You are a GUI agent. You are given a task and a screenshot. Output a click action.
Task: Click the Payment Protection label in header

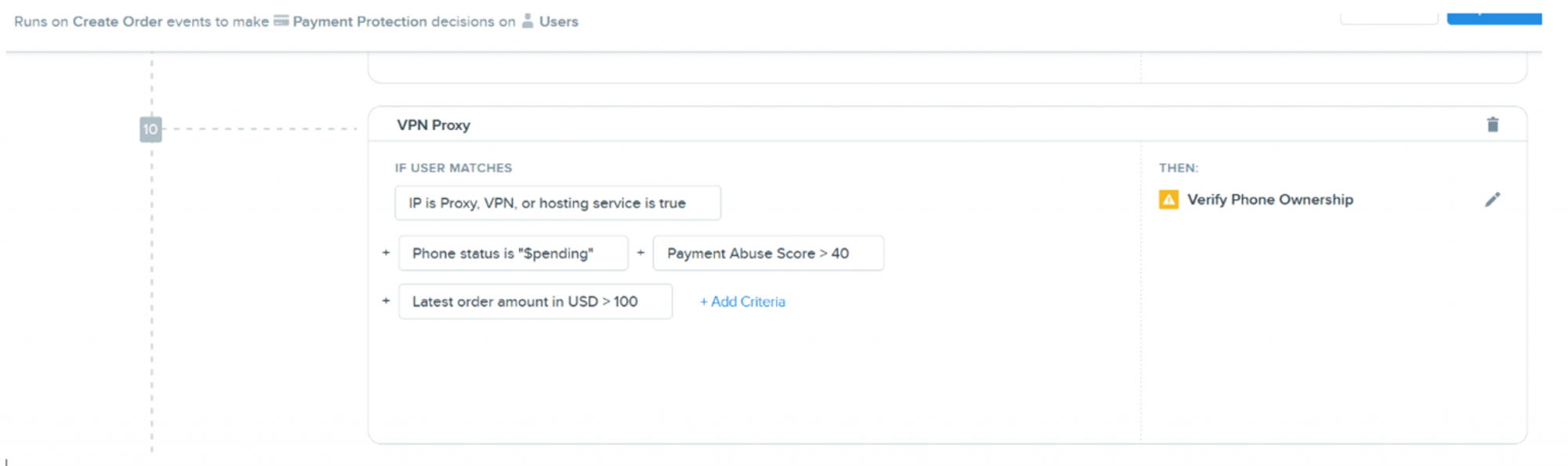point(360,22)
